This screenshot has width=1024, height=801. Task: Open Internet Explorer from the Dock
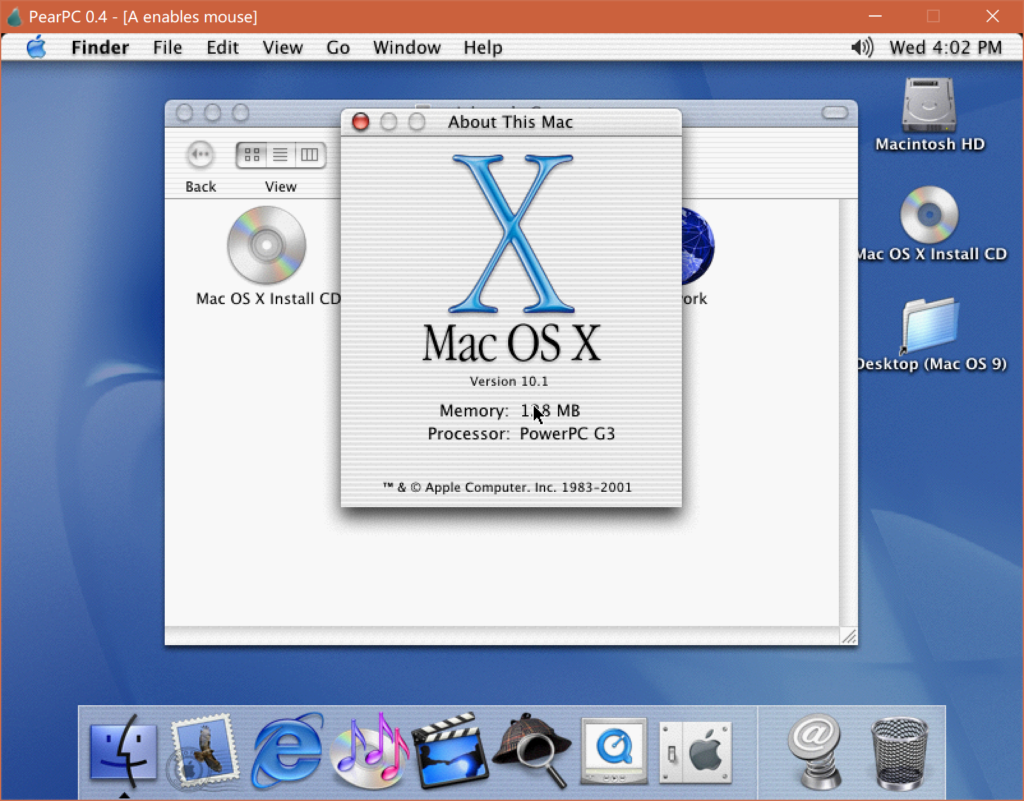point(288,748)
